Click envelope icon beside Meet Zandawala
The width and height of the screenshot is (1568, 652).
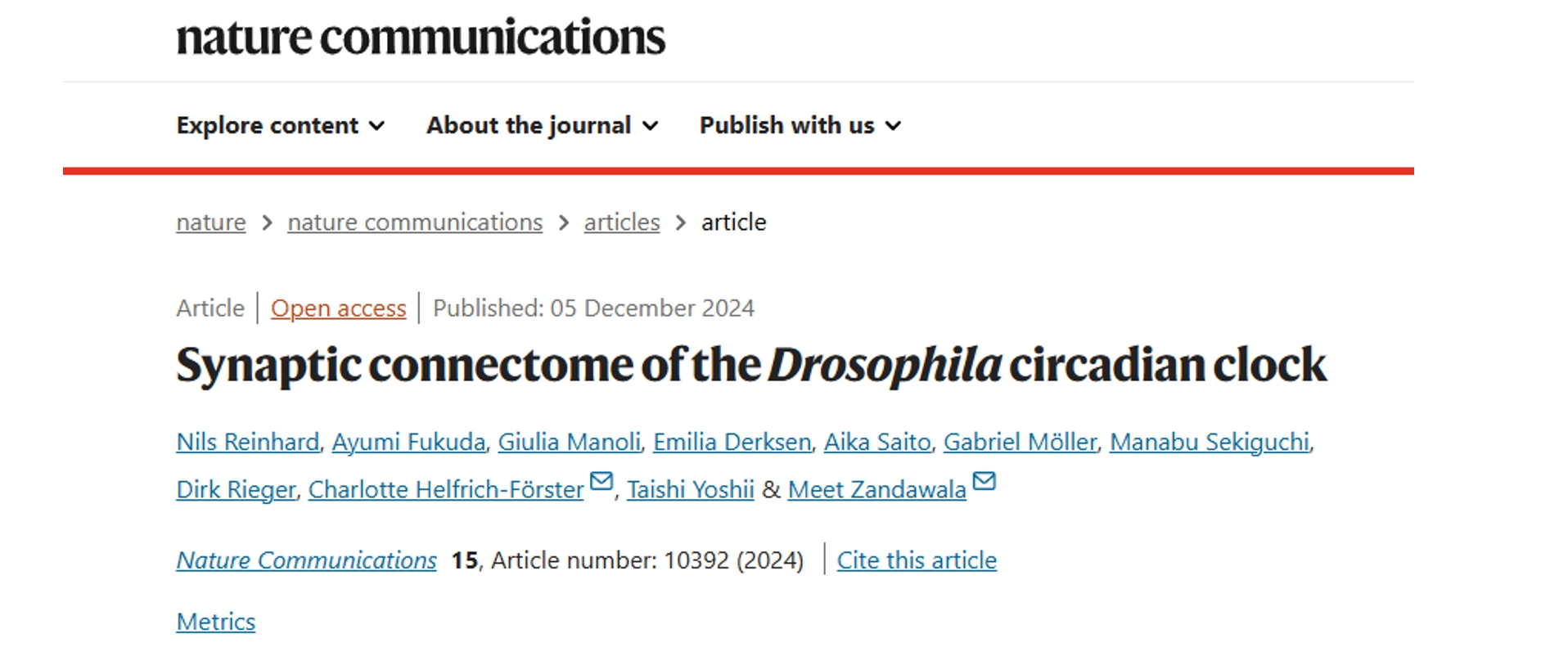click(984, 481)
